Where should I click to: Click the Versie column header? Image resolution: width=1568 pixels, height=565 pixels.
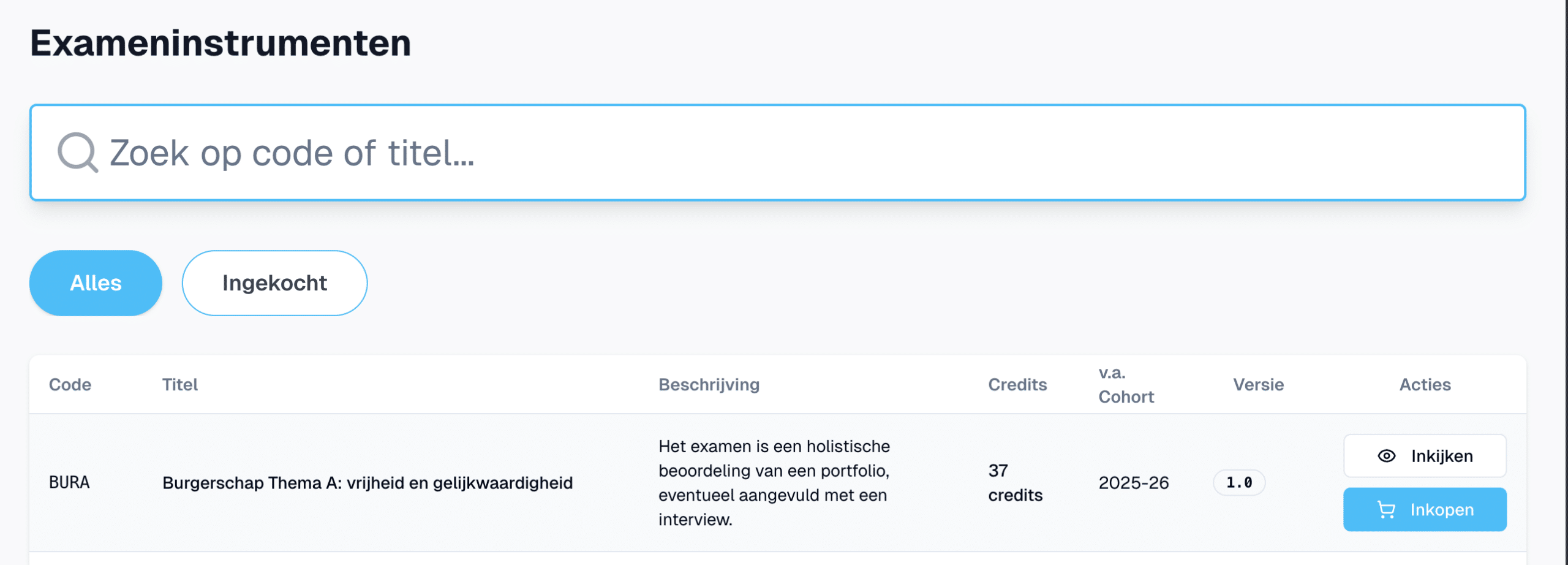point(1258,385)
